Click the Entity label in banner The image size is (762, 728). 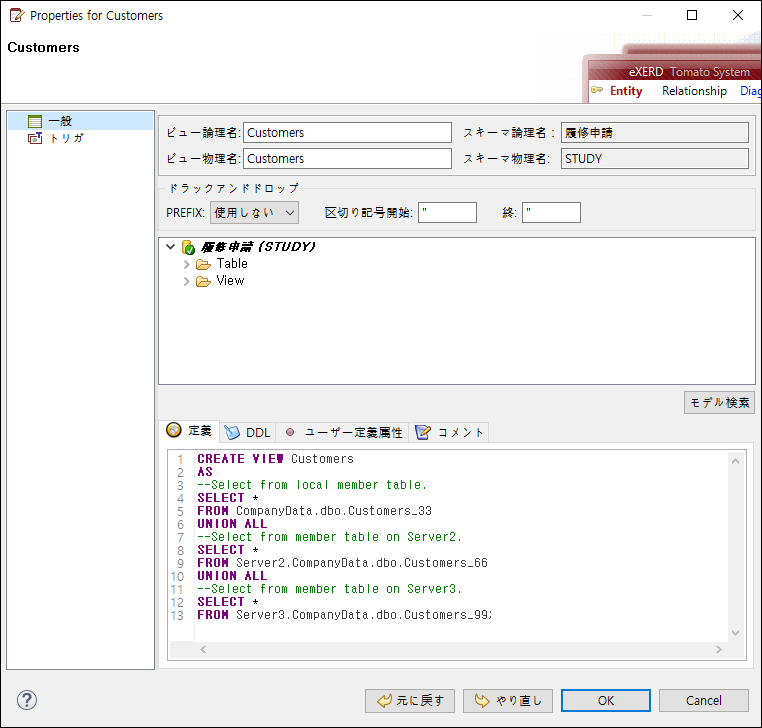626,91
